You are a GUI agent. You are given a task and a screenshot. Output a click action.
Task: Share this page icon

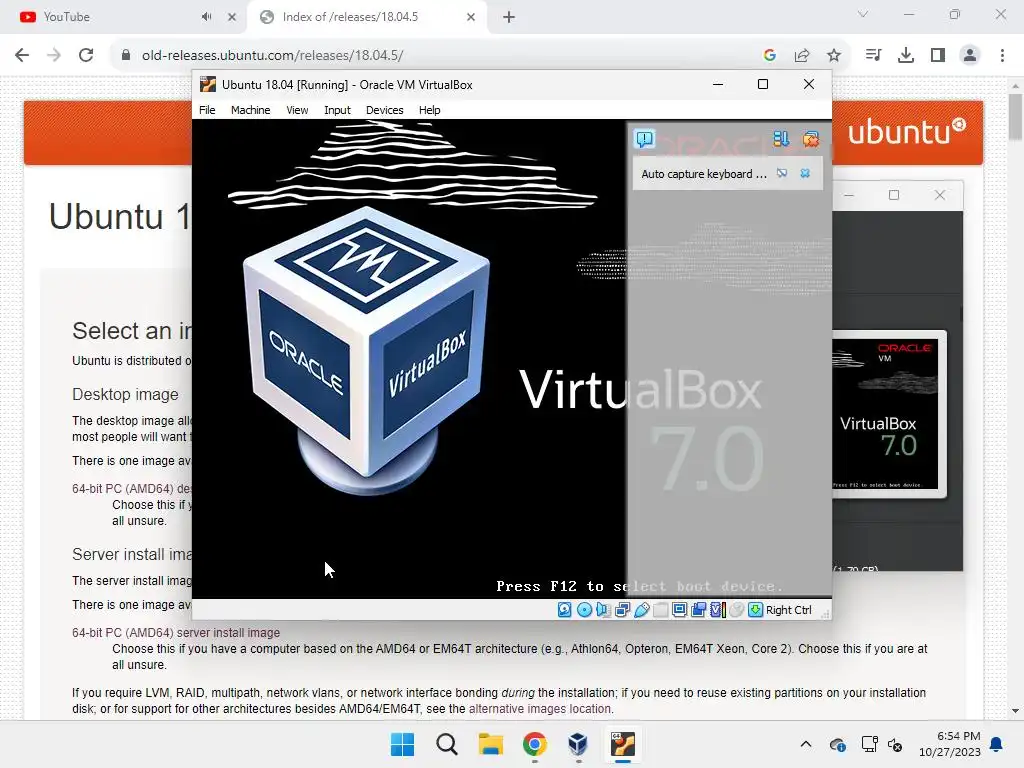(x=801, y=55)
